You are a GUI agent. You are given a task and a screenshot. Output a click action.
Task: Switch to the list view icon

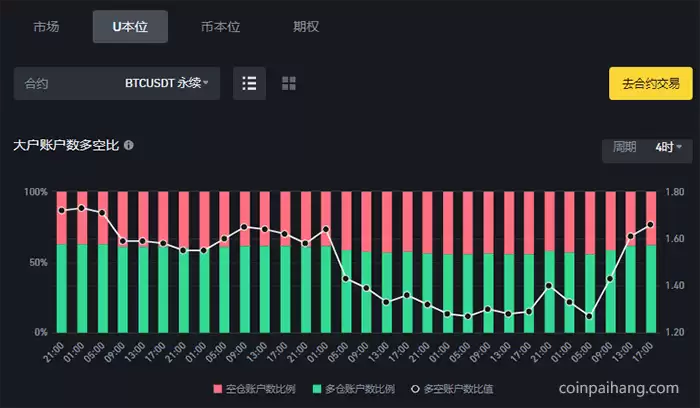click(x=249, y=83)
